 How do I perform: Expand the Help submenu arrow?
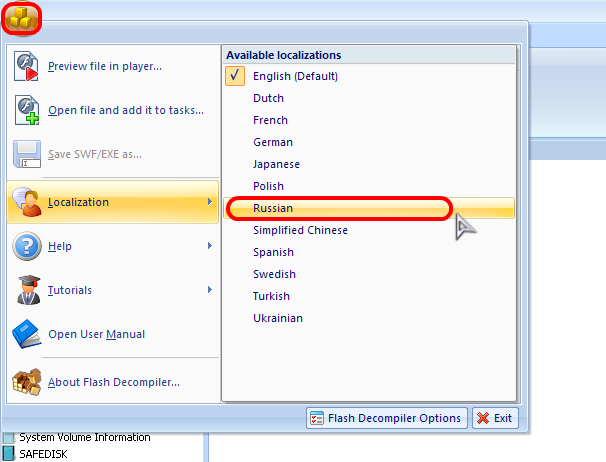click(x=209, y=246)
